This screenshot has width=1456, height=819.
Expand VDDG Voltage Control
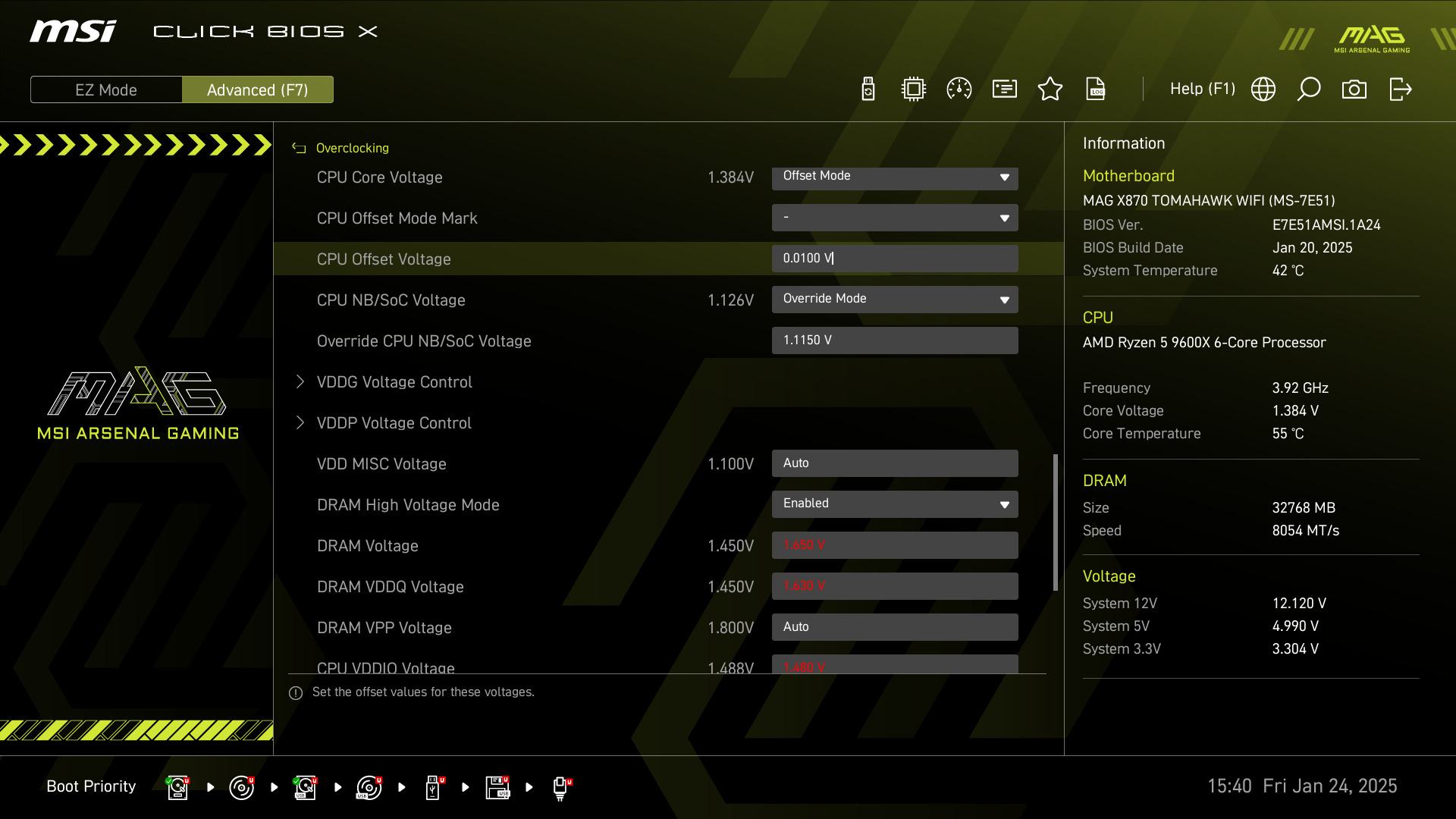394,382
